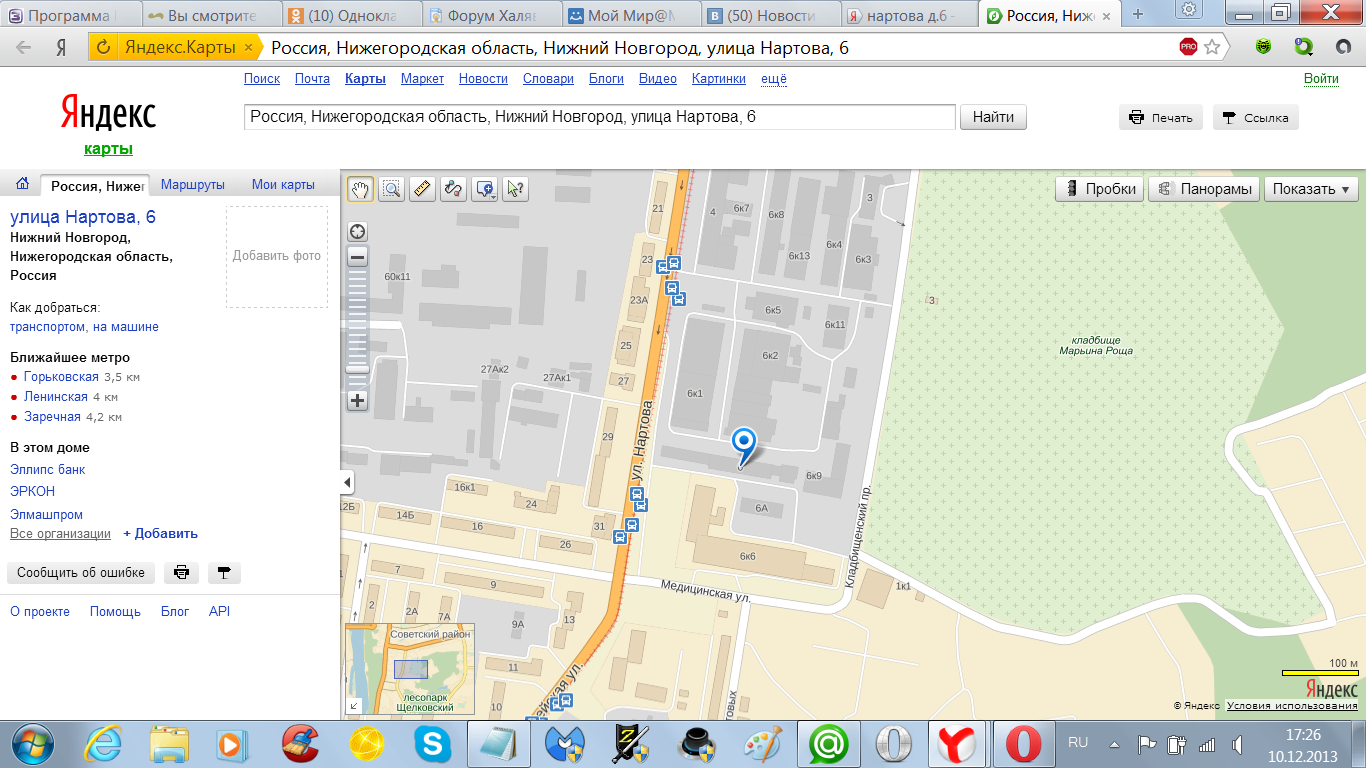The height and width of the screenshot is (768, 1366).
Task: Open the Маркет service link
Action: 422,79
